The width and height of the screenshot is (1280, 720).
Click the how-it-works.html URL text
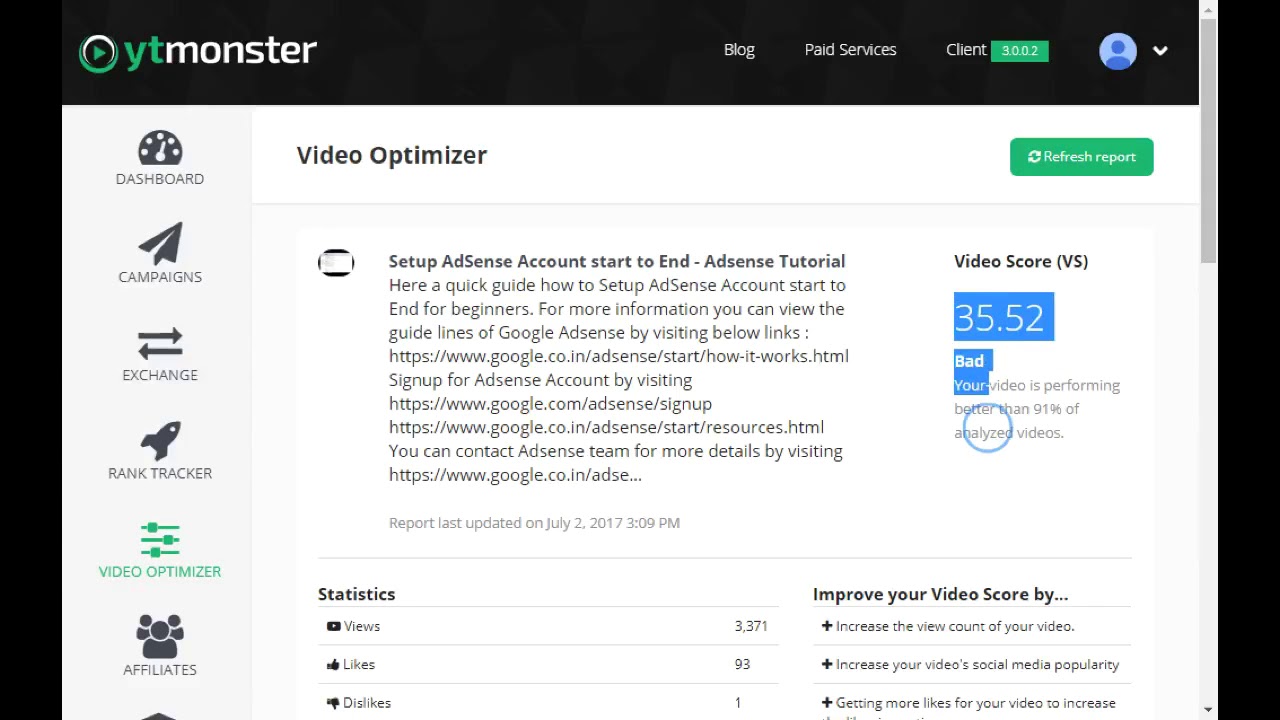pos(619,356)
